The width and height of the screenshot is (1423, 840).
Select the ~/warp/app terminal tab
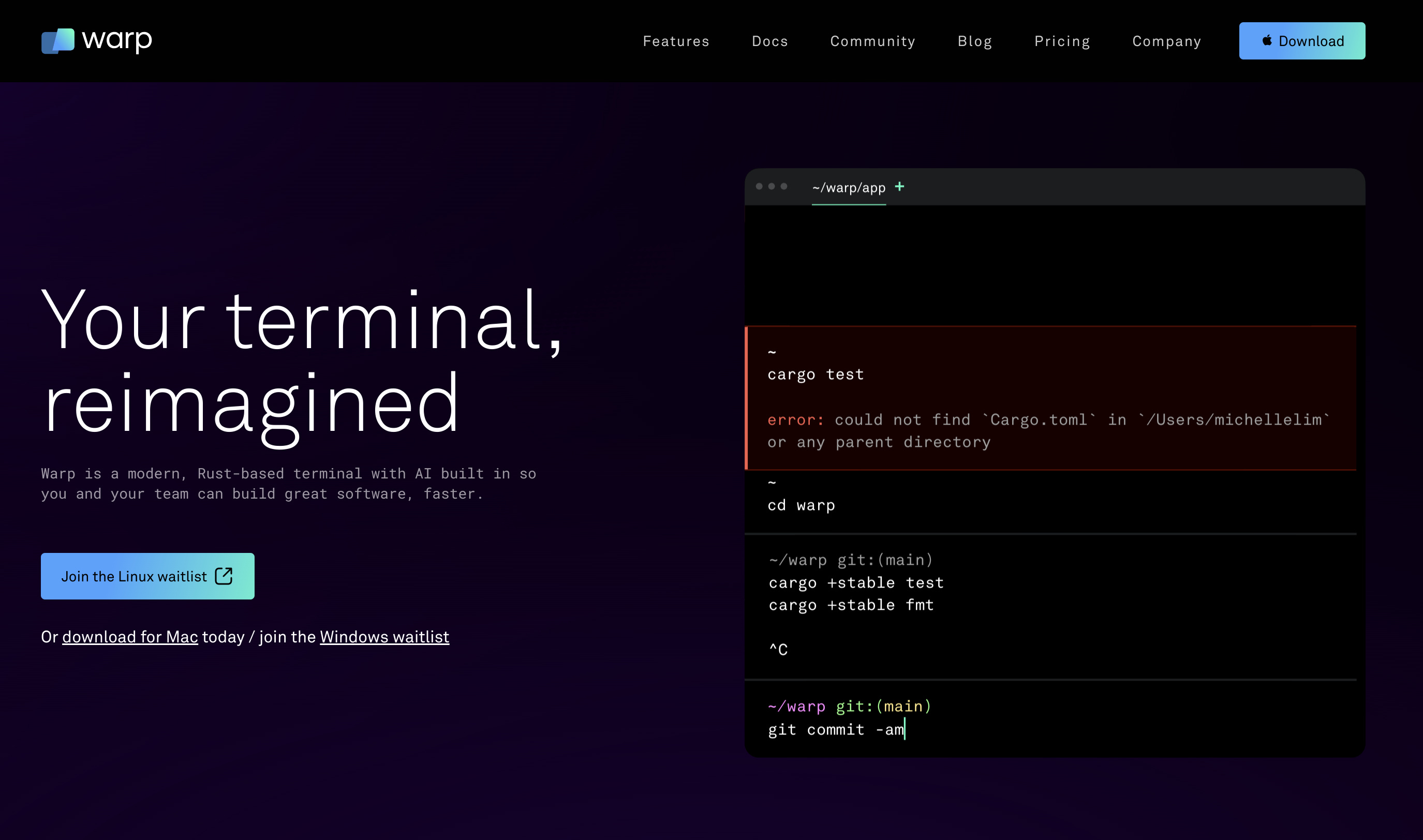[849, 187]
